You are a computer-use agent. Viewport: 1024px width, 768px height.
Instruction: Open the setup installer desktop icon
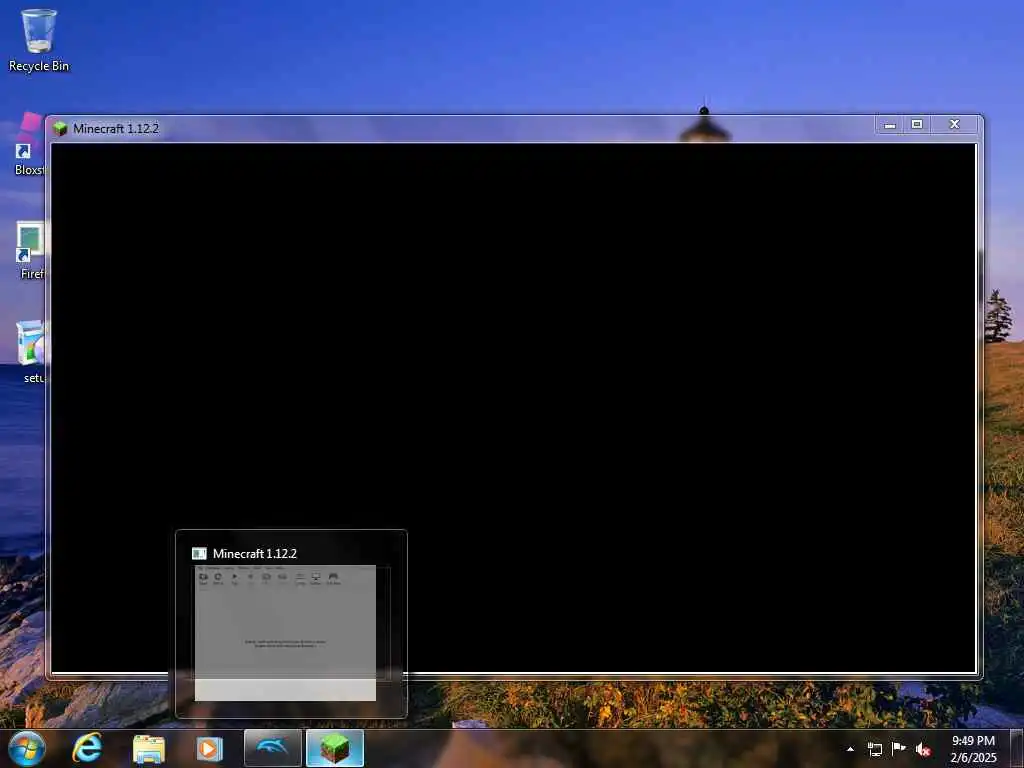(x=31, y=351)
